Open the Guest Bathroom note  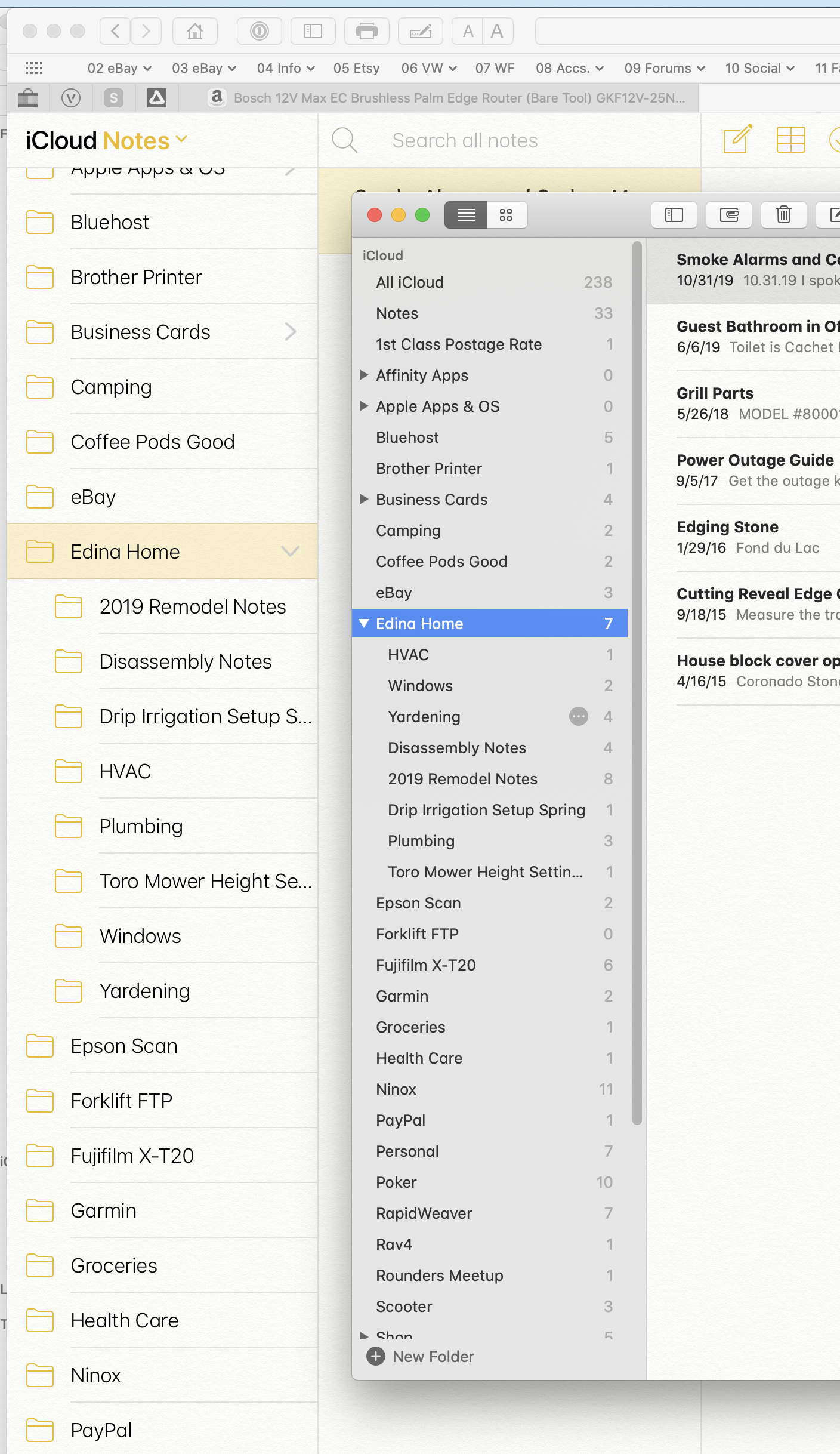coord(743,337)
